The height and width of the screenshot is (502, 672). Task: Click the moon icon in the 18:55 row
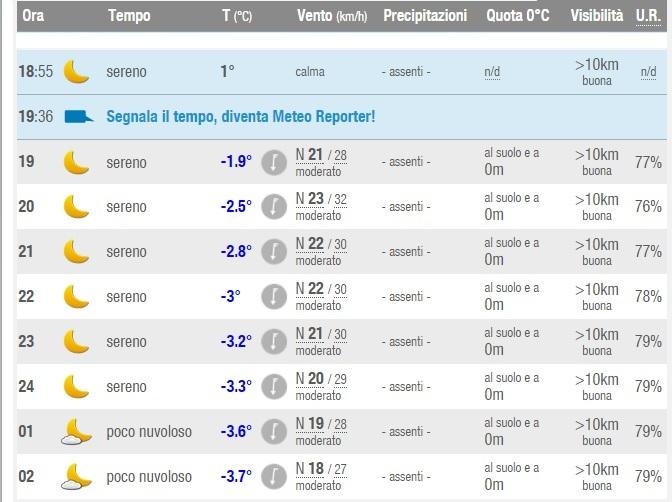pyautogui.click(x=76, y=72)
